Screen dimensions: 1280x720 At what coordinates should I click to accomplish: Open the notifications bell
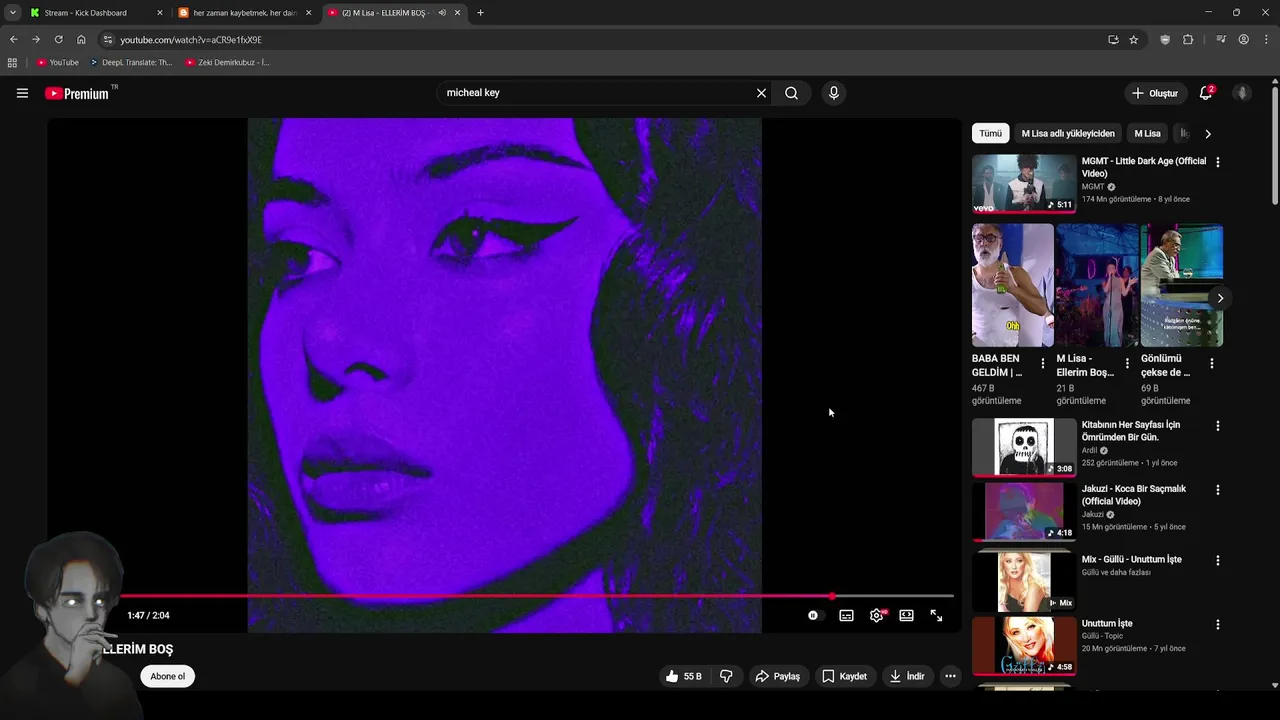pos(1206,93)
